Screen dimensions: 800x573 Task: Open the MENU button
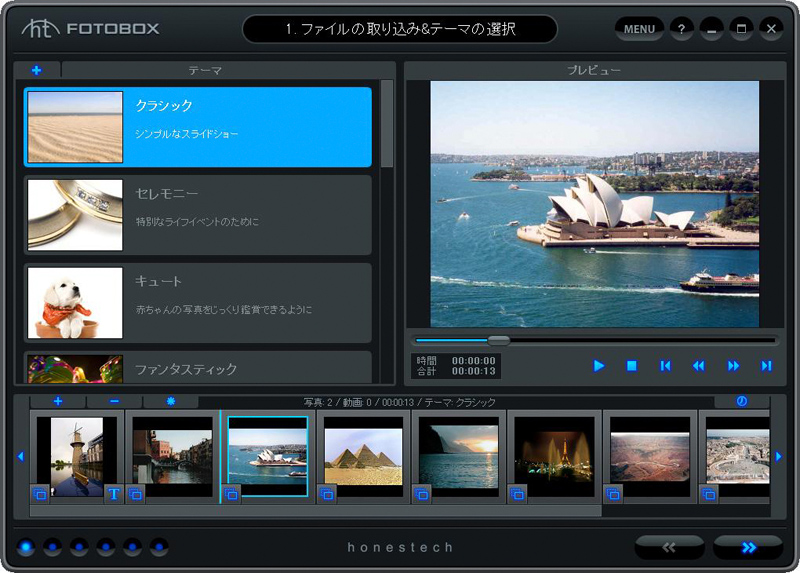coord(639,29)
